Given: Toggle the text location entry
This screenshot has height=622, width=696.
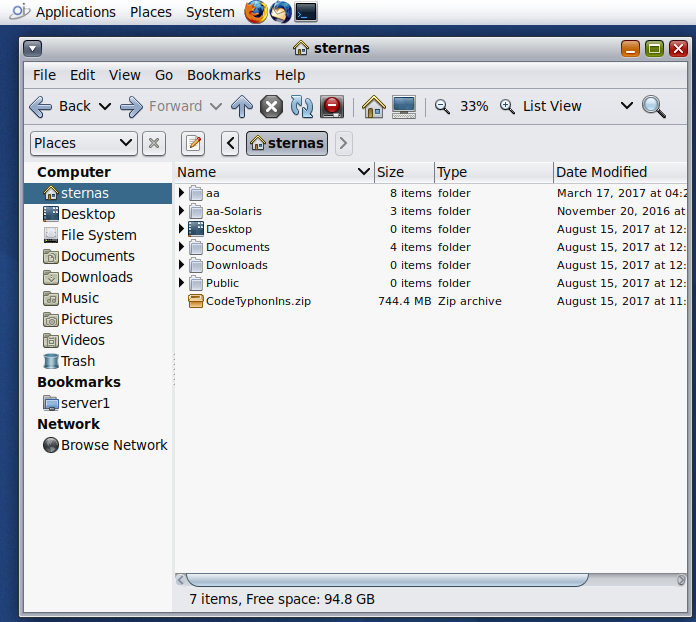Looking at the screenshot, I should point(193,143).
